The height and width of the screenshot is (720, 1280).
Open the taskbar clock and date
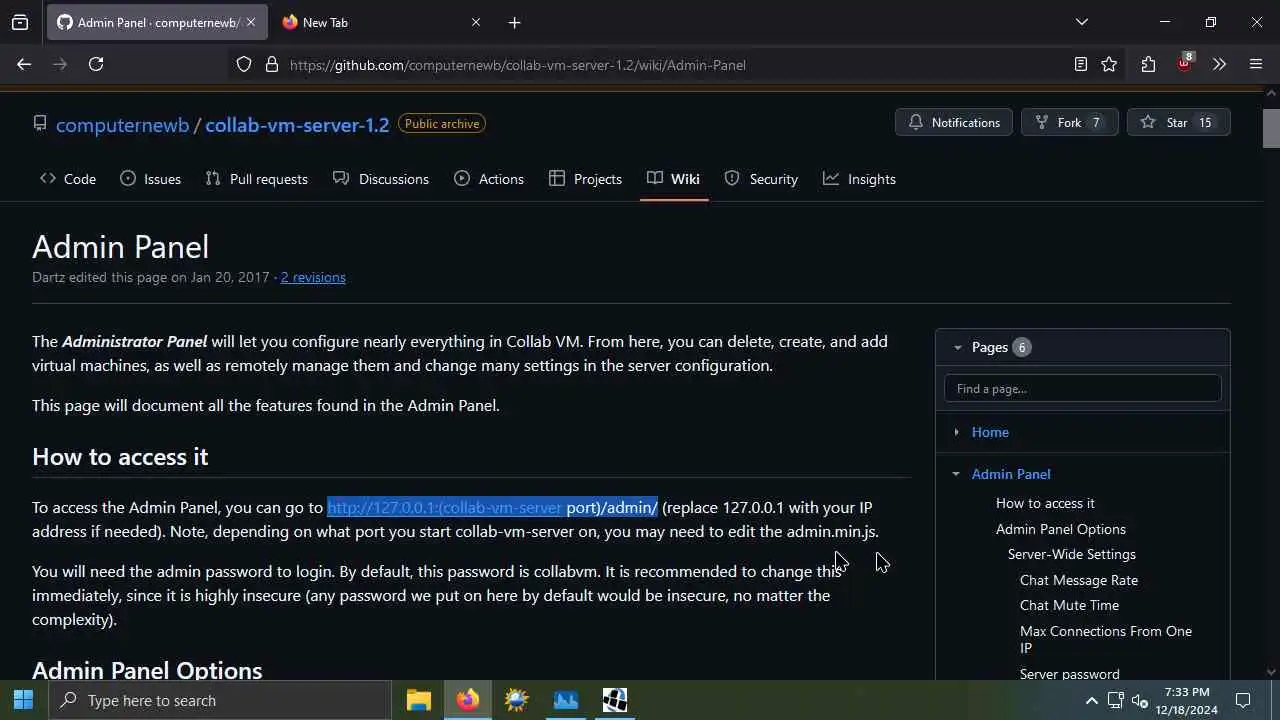coord(1187,700)
